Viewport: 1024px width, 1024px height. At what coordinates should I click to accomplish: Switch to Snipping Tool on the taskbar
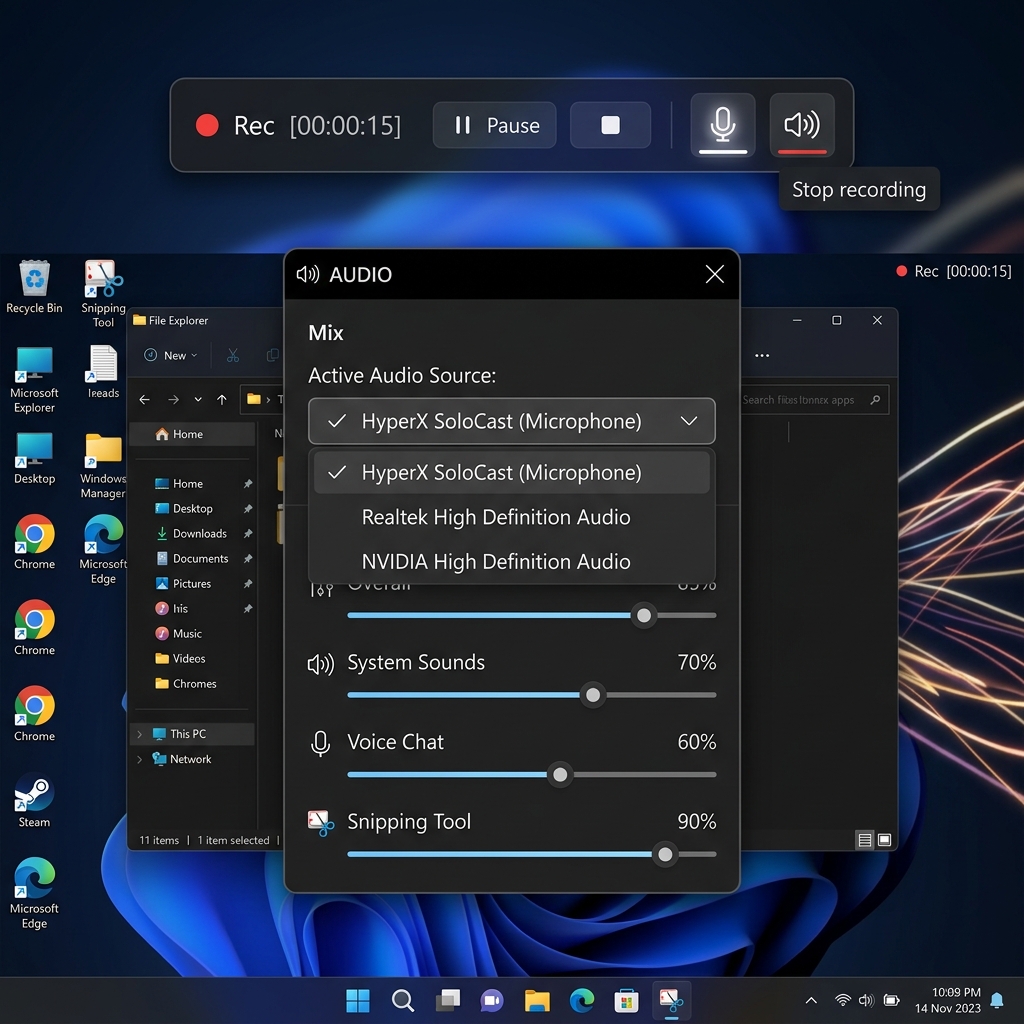[x=671, y=1000]
